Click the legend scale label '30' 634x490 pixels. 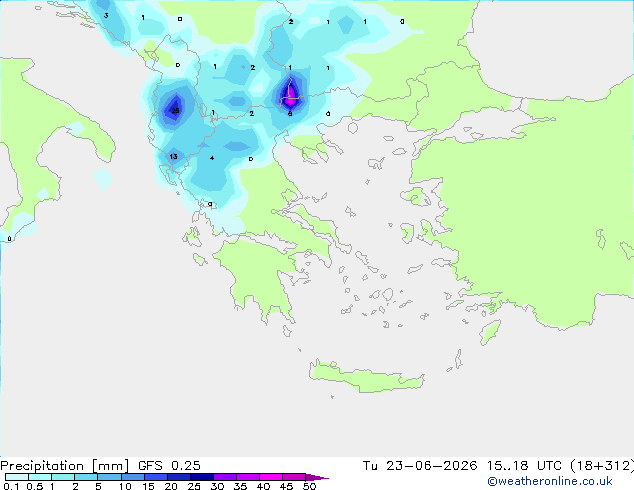pos(217,486)
